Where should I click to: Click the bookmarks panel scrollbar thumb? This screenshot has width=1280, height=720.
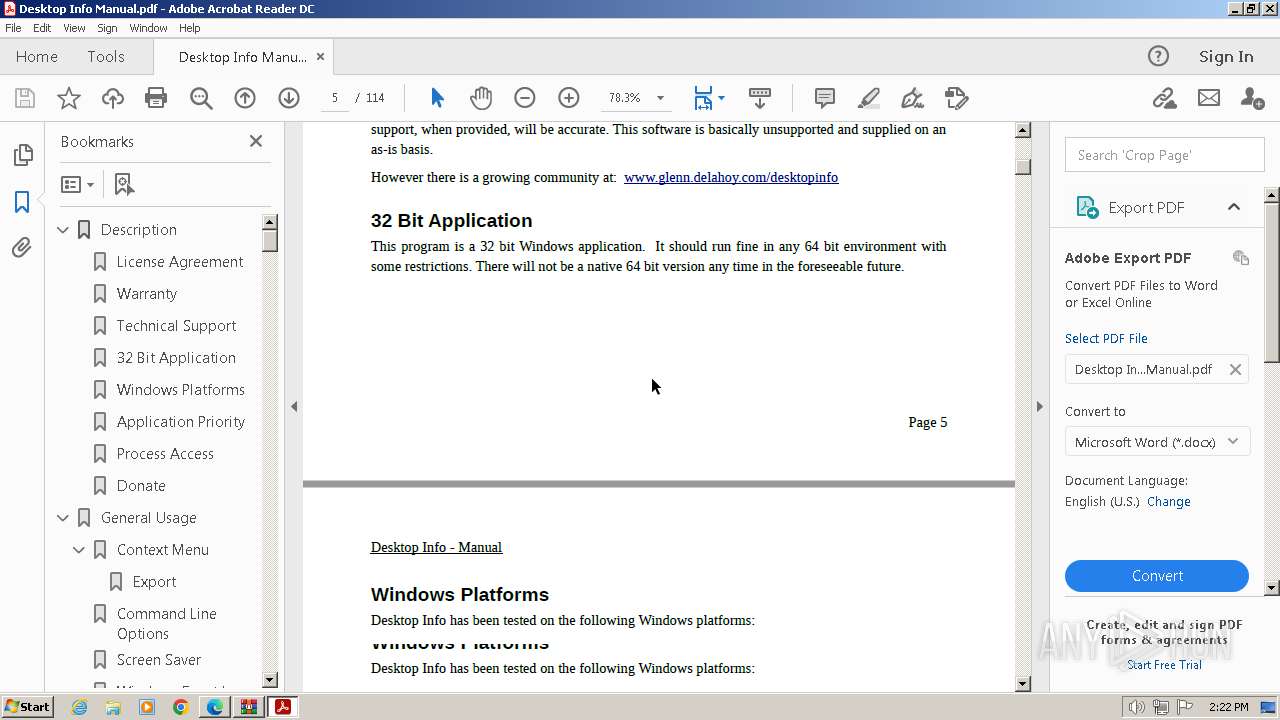tap(270, 241)
